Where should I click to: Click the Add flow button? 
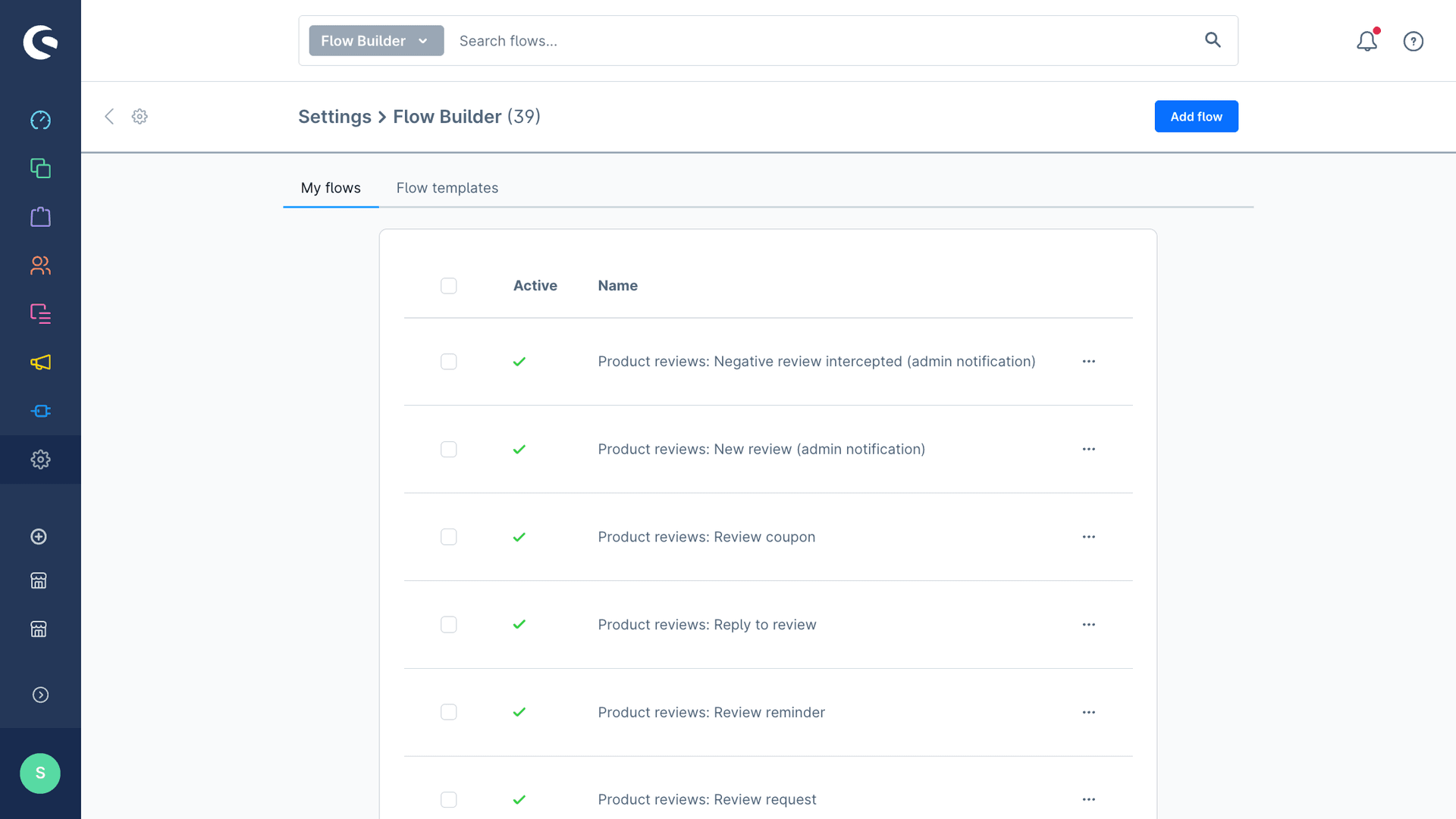coord(1196,116)
